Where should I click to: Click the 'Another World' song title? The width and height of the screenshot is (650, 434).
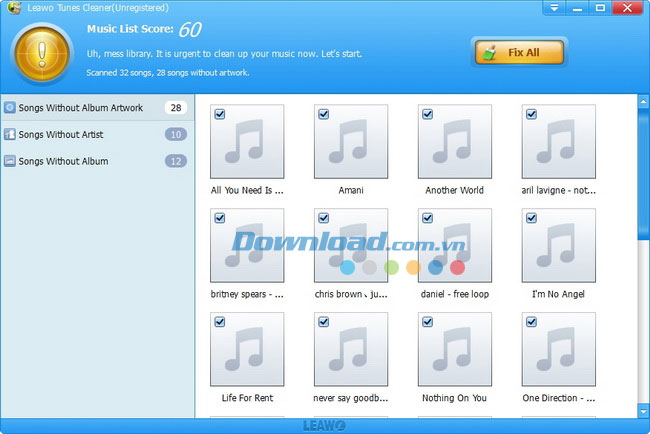[454, 190]
